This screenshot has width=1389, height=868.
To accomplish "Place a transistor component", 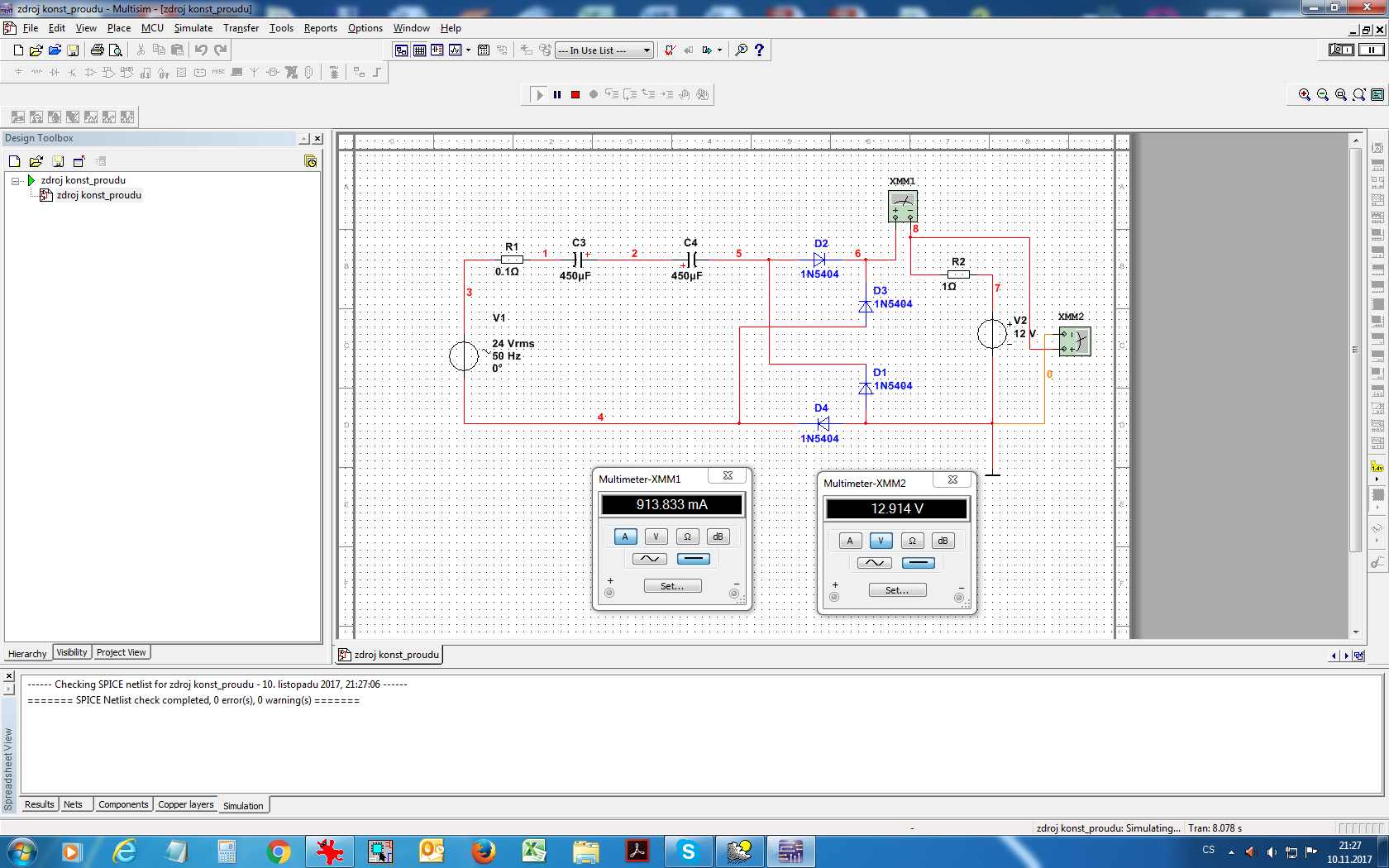I will 73,73.
